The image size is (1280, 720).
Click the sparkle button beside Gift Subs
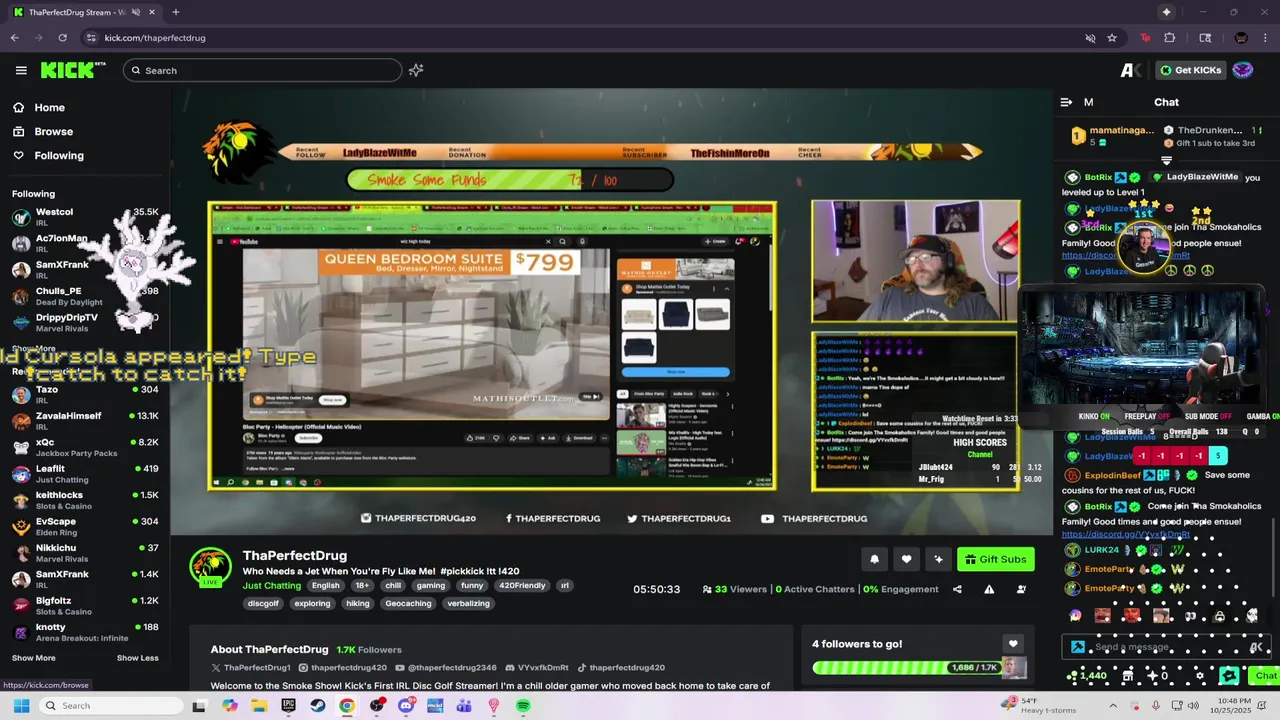938,559
